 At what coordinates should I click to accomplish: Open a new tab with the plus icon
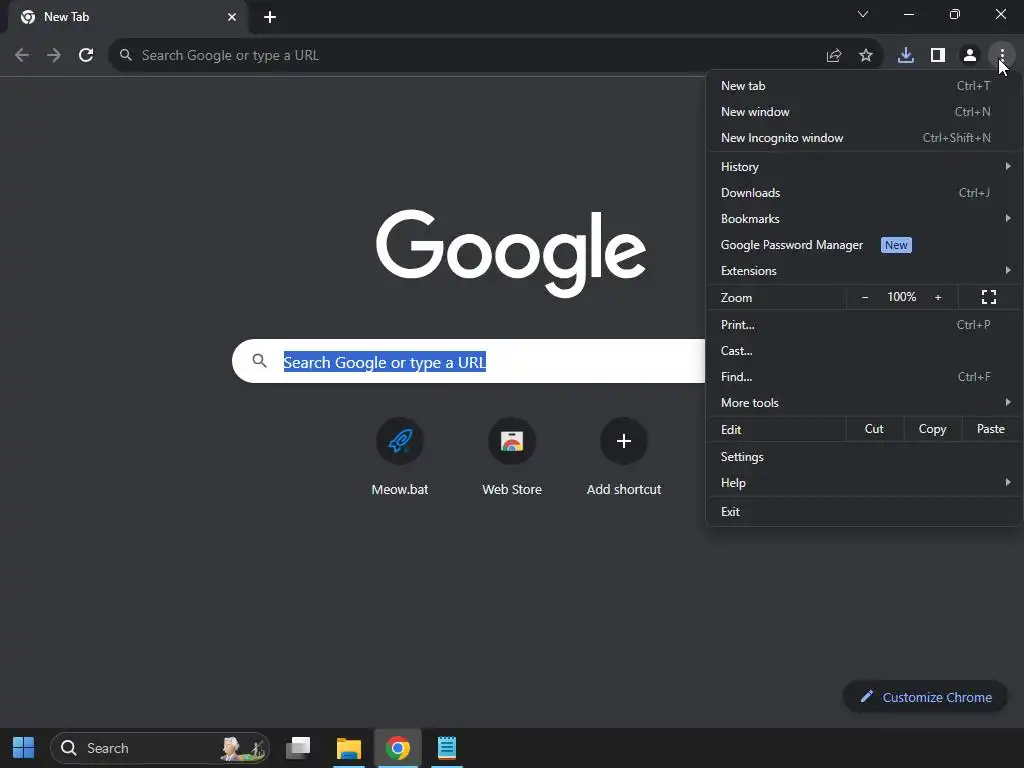point(270,17)
